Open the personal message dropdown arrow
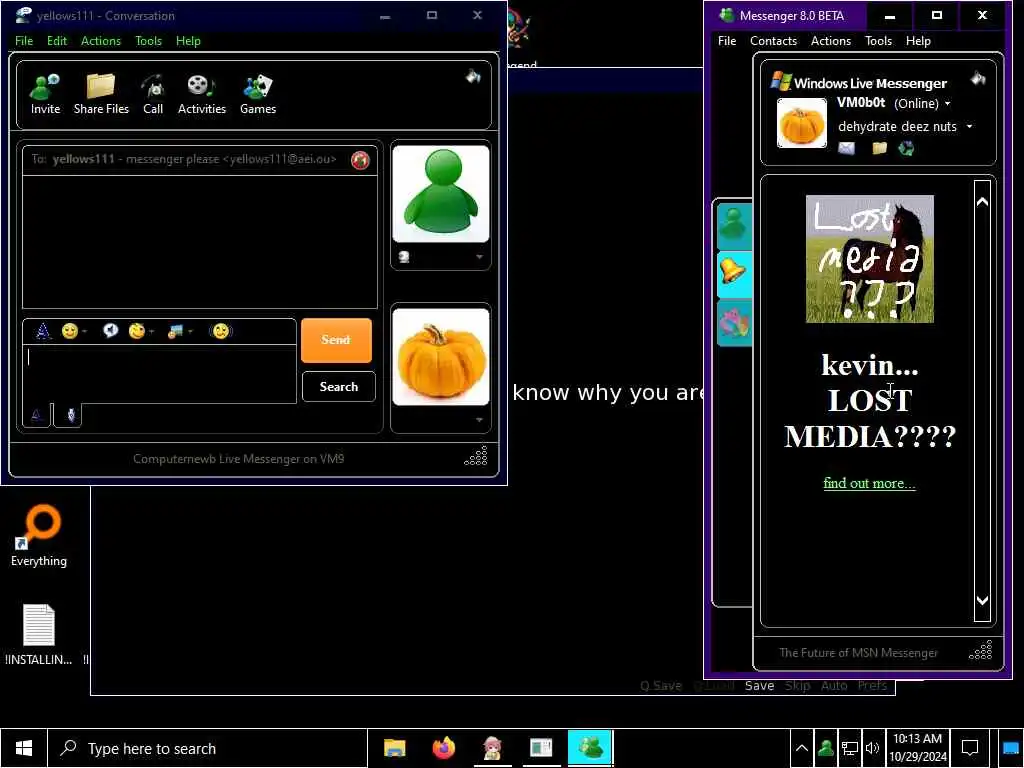This screenshot has height=768, width=1024. 969,126
